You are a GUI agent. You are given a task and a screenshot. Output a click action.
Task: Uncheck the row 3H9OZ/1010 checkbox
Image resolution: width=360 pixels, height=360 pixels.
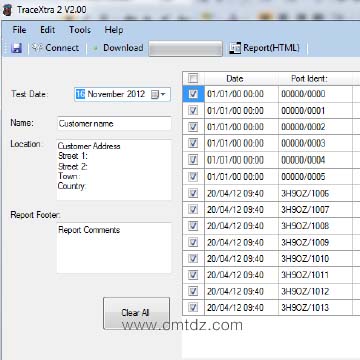(193, 258)
